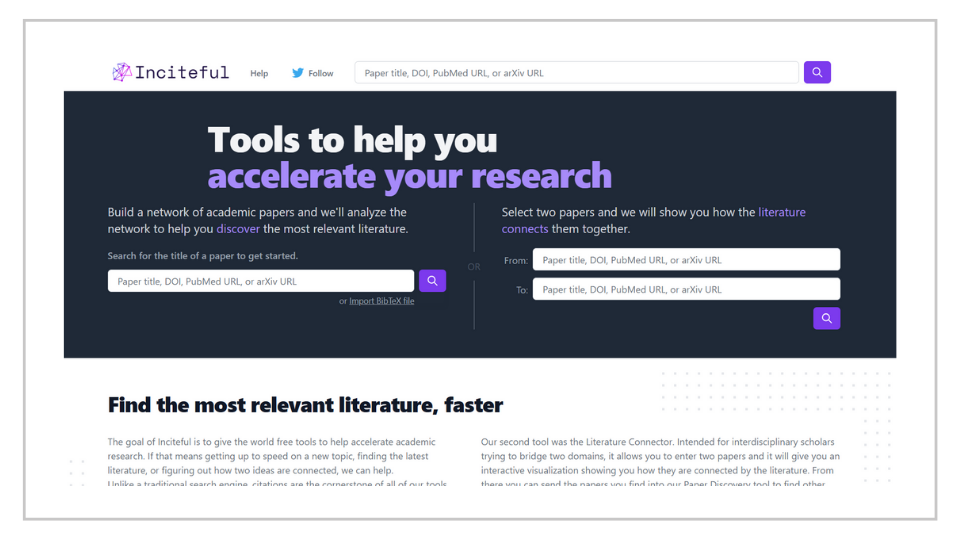Click 'Tools to help you' headline
The width and height of the screenshot is (960, 540).
coord(352,140)
